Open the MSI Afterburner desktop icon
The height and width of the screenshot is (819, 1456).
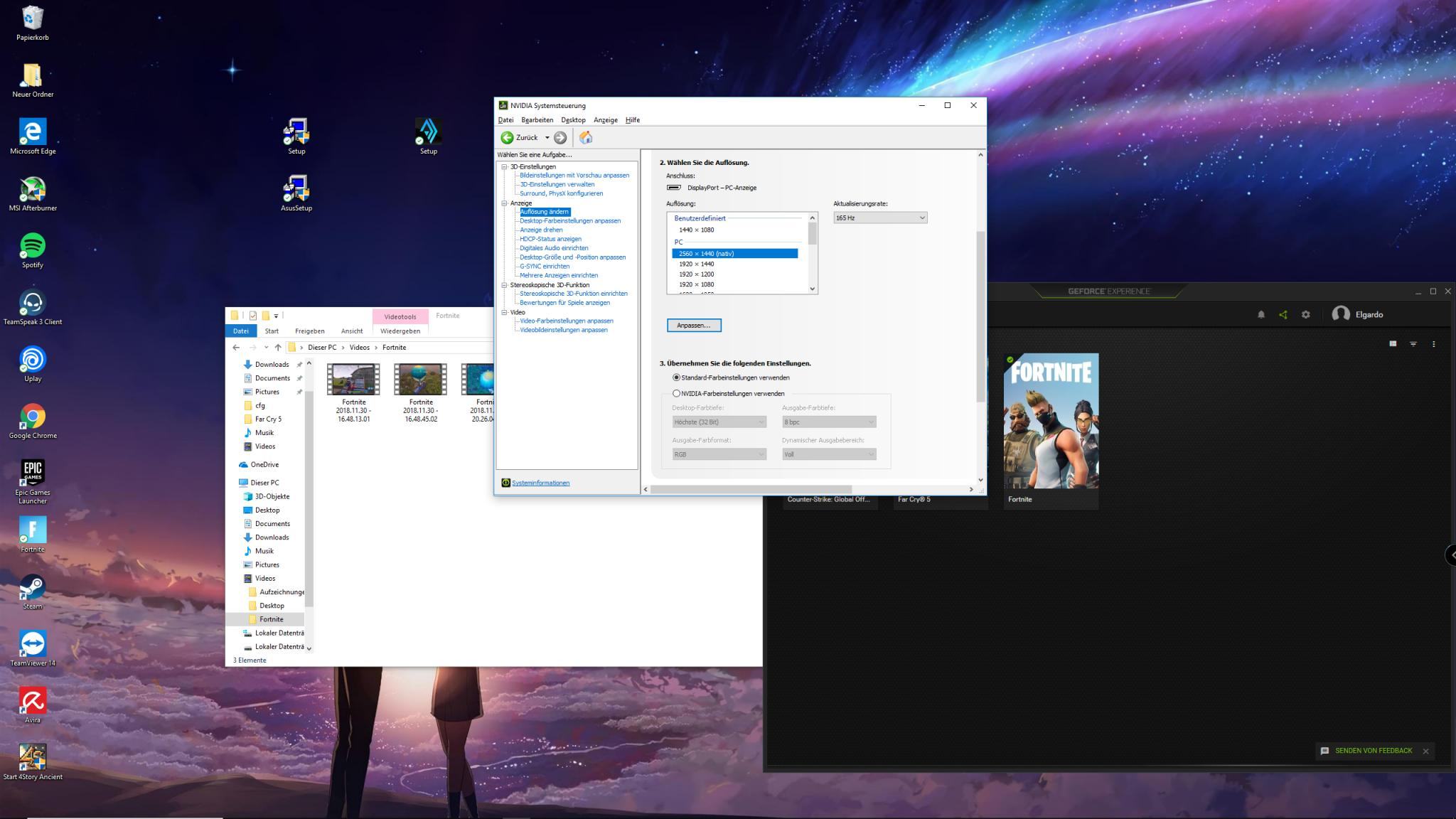click(33, 189)
